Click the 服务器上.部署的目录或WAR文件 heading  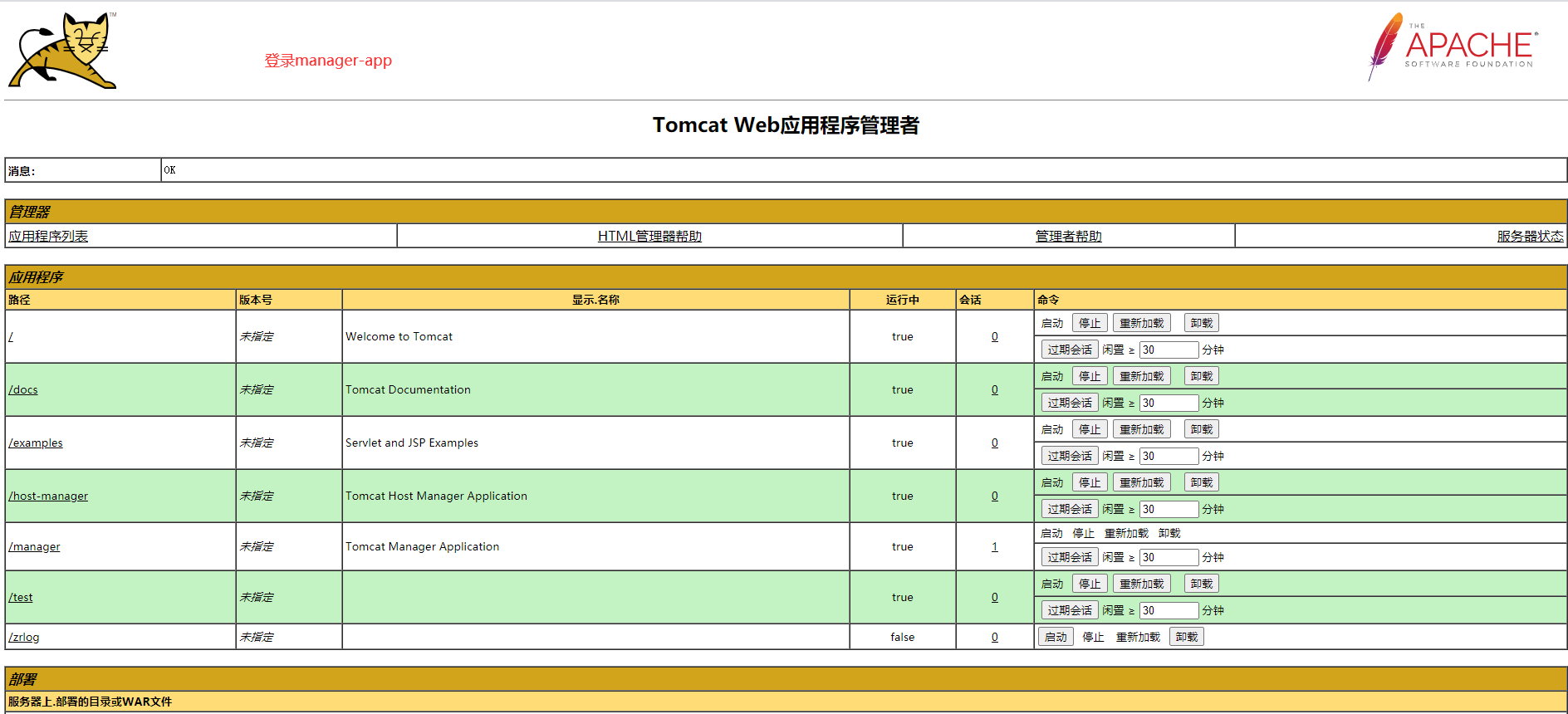[90, 702]
